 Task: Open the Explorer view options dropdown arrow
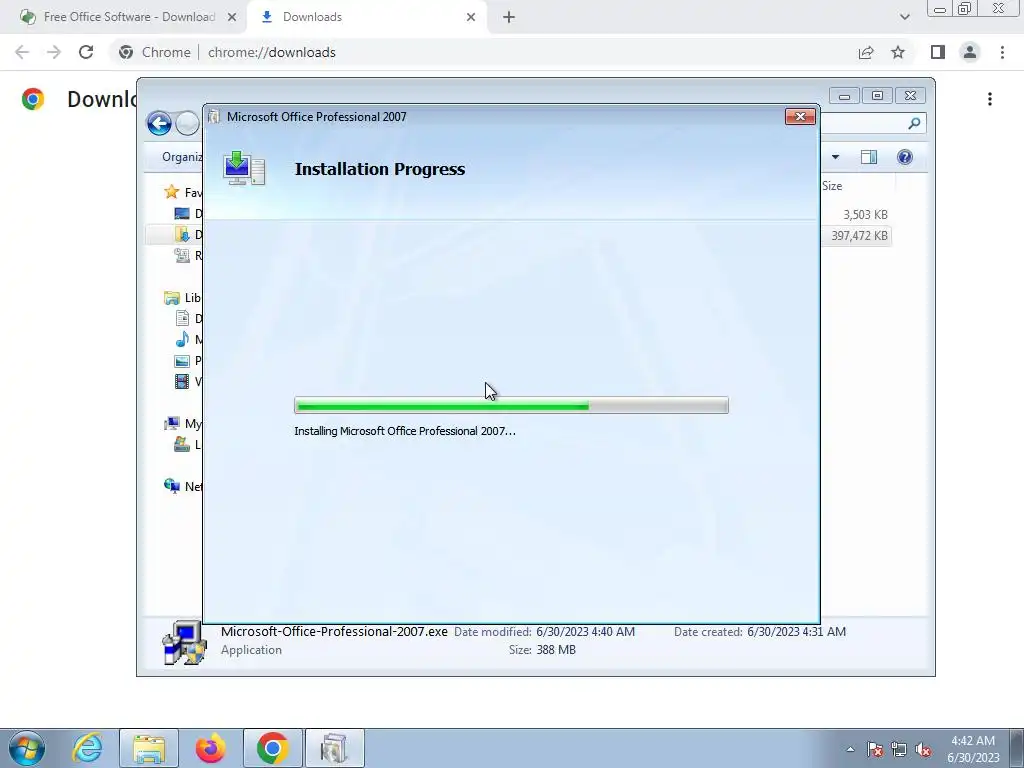[x=835, y=157]
